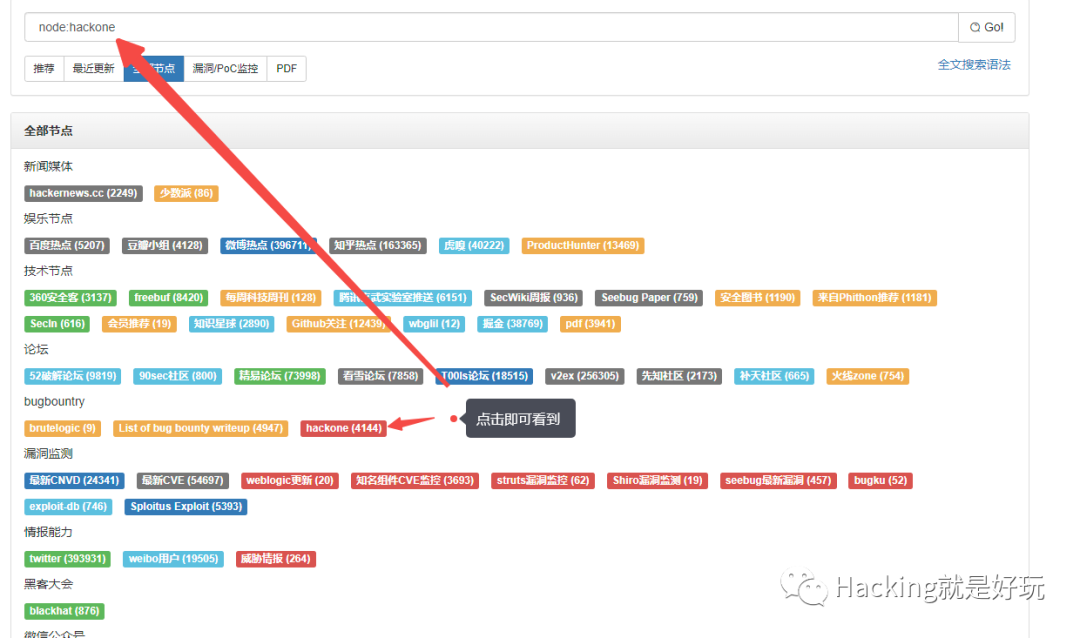This screenshot has width=1080, height=638.
Task: Select the 最新CVE (54697) tag
Action: [x=183, y=481]
